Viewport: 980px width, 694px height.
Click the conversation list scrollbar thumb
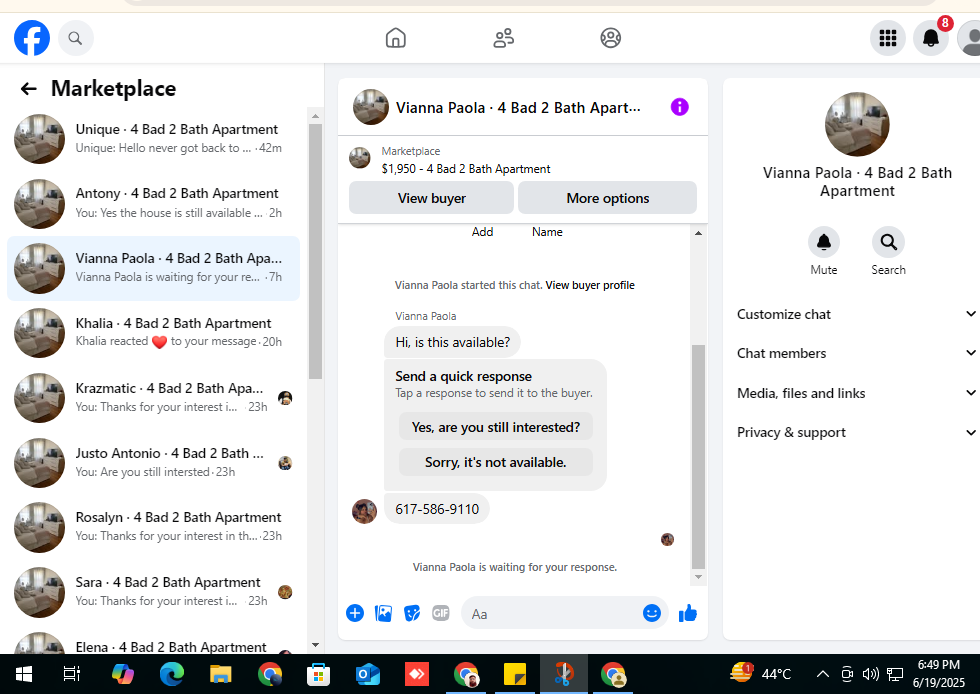pyautogui.click(x=315, y=251)
